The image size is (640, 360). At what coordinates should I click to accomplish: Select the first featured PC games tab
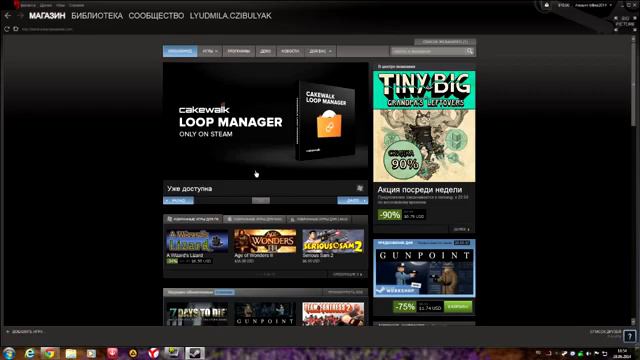(x=193, y=219)
